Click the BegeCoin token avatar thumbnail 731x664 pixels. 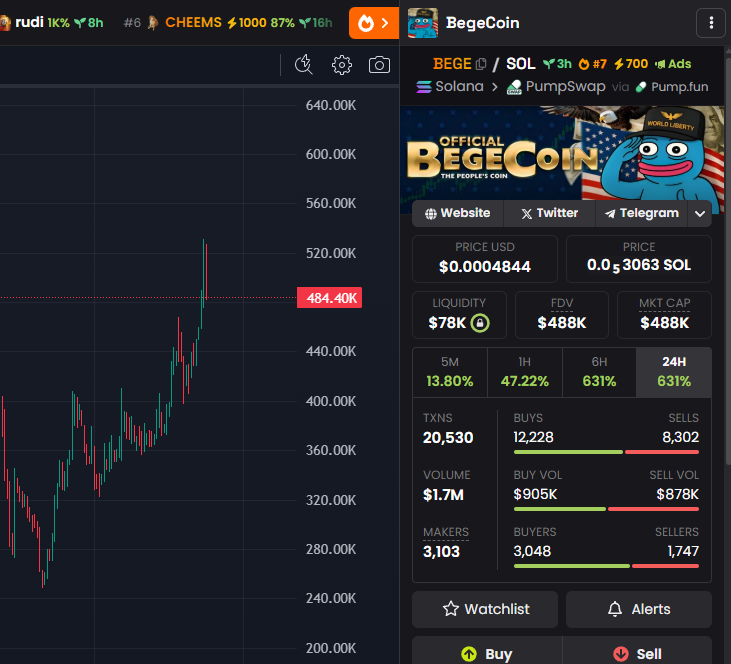click(x=423, y=23)
